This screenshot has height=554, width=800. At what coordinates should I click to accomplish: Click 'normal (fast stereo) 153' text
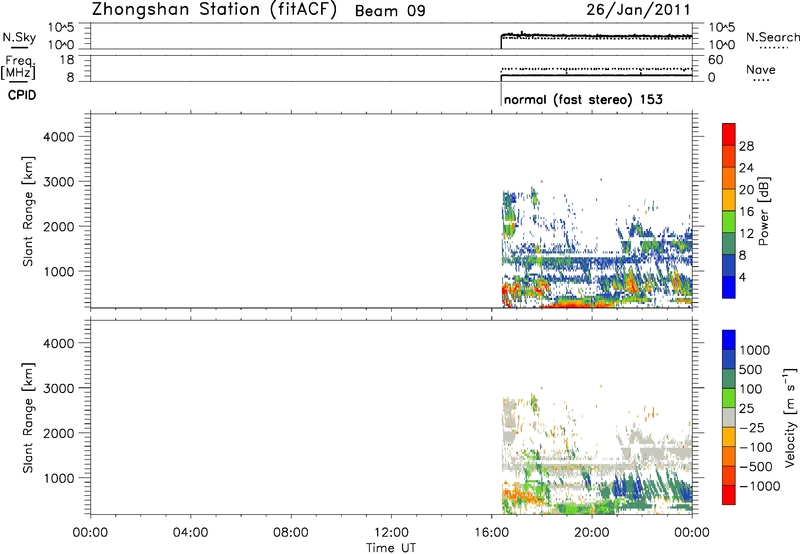[583, 99]
